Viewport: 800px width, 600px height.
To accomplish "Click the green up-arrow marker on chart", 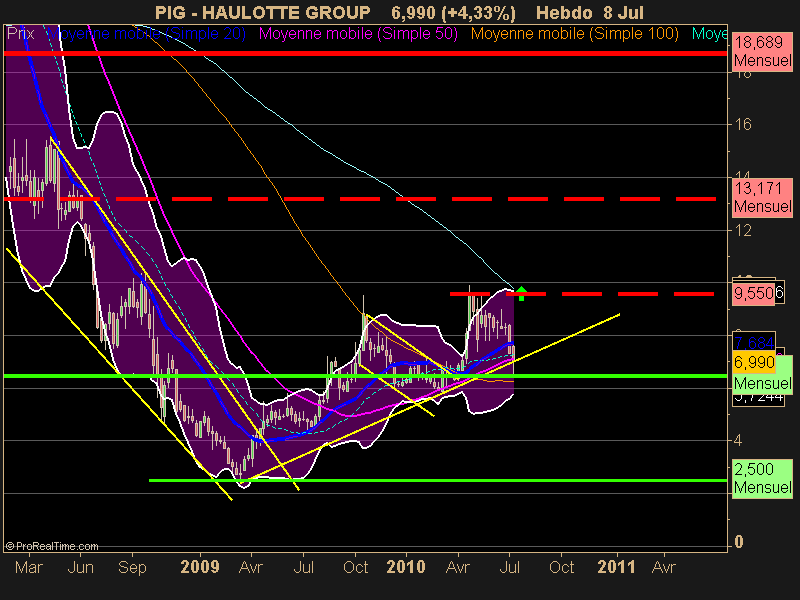I will tap(521, 293).
